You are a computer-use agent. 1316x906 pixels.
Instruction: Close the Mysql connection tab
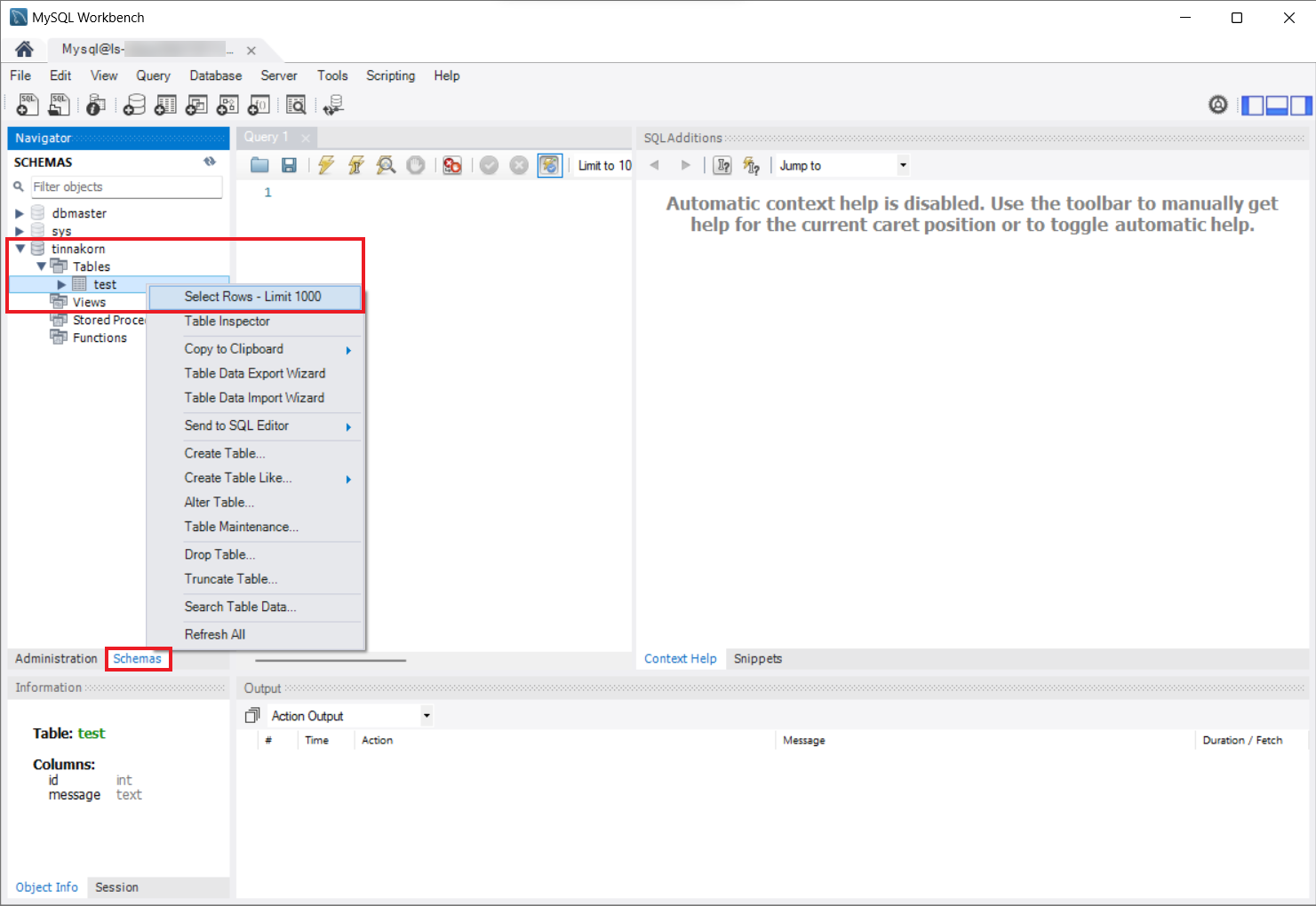point(251,51)
